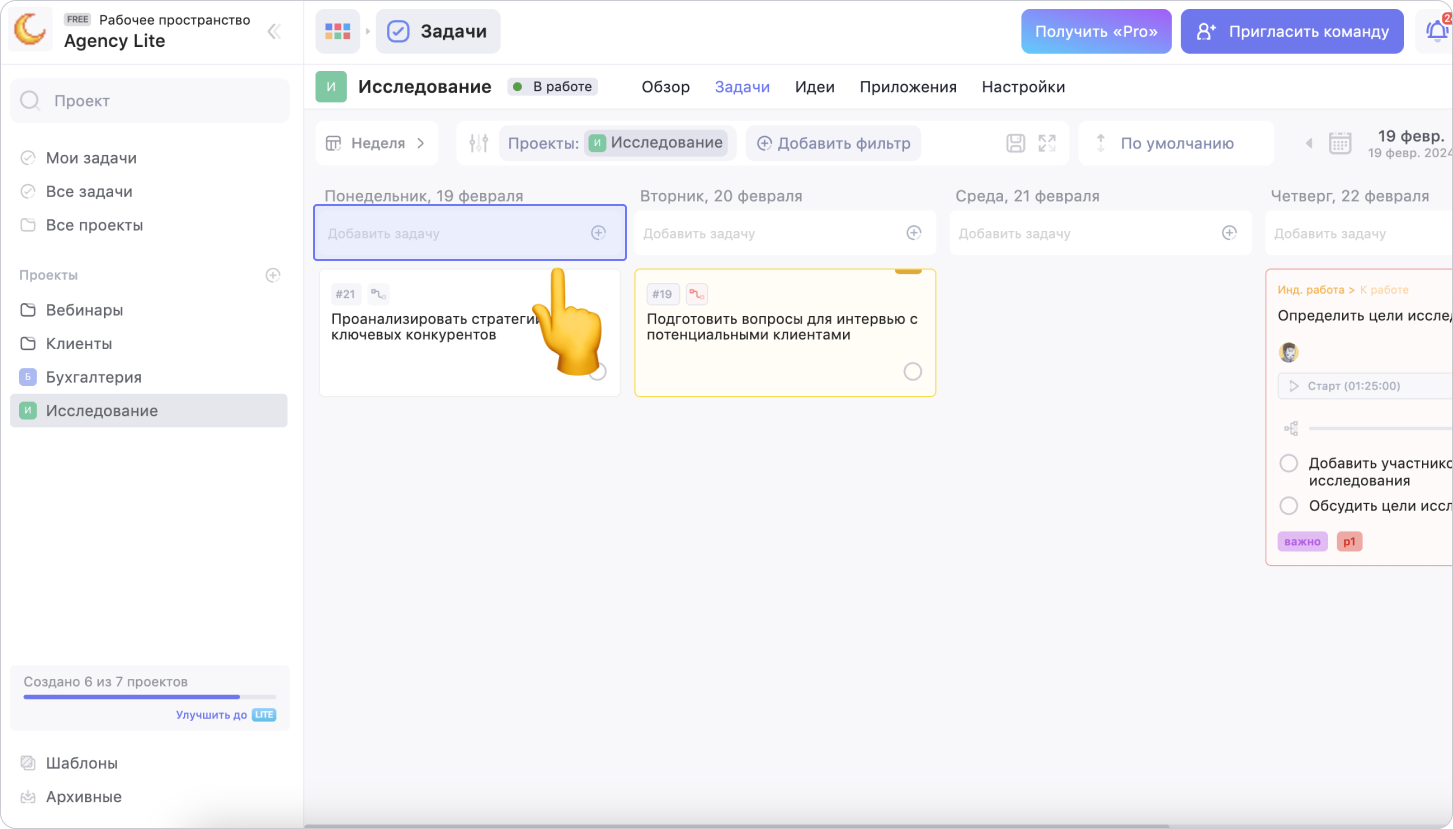Open the Проекты: Исследование filter chip
The width and height of the screenshot is (1453, 829).
point(617,143)
